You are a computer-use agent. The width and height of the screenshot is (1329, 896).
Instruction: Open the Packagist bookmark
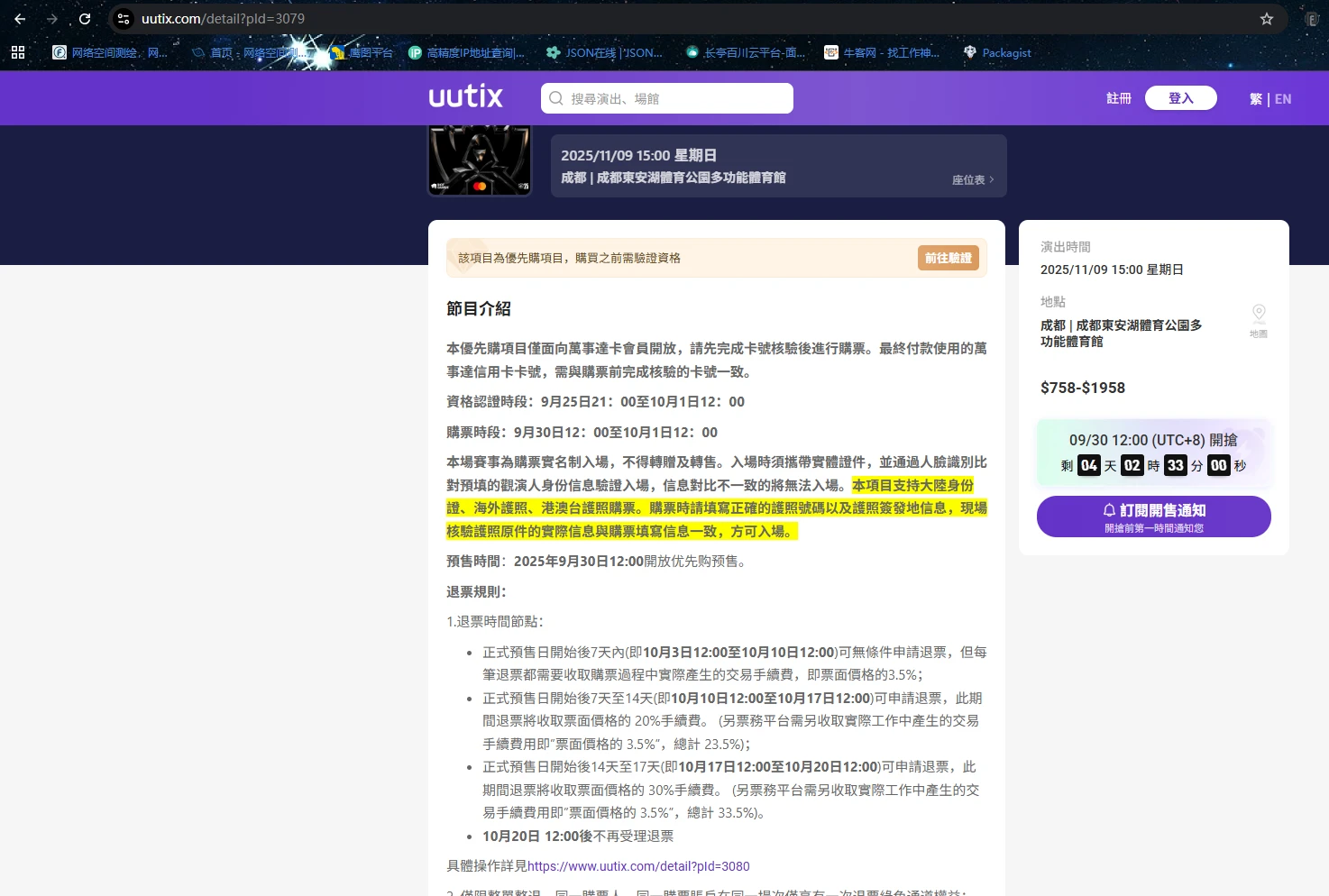996,53
